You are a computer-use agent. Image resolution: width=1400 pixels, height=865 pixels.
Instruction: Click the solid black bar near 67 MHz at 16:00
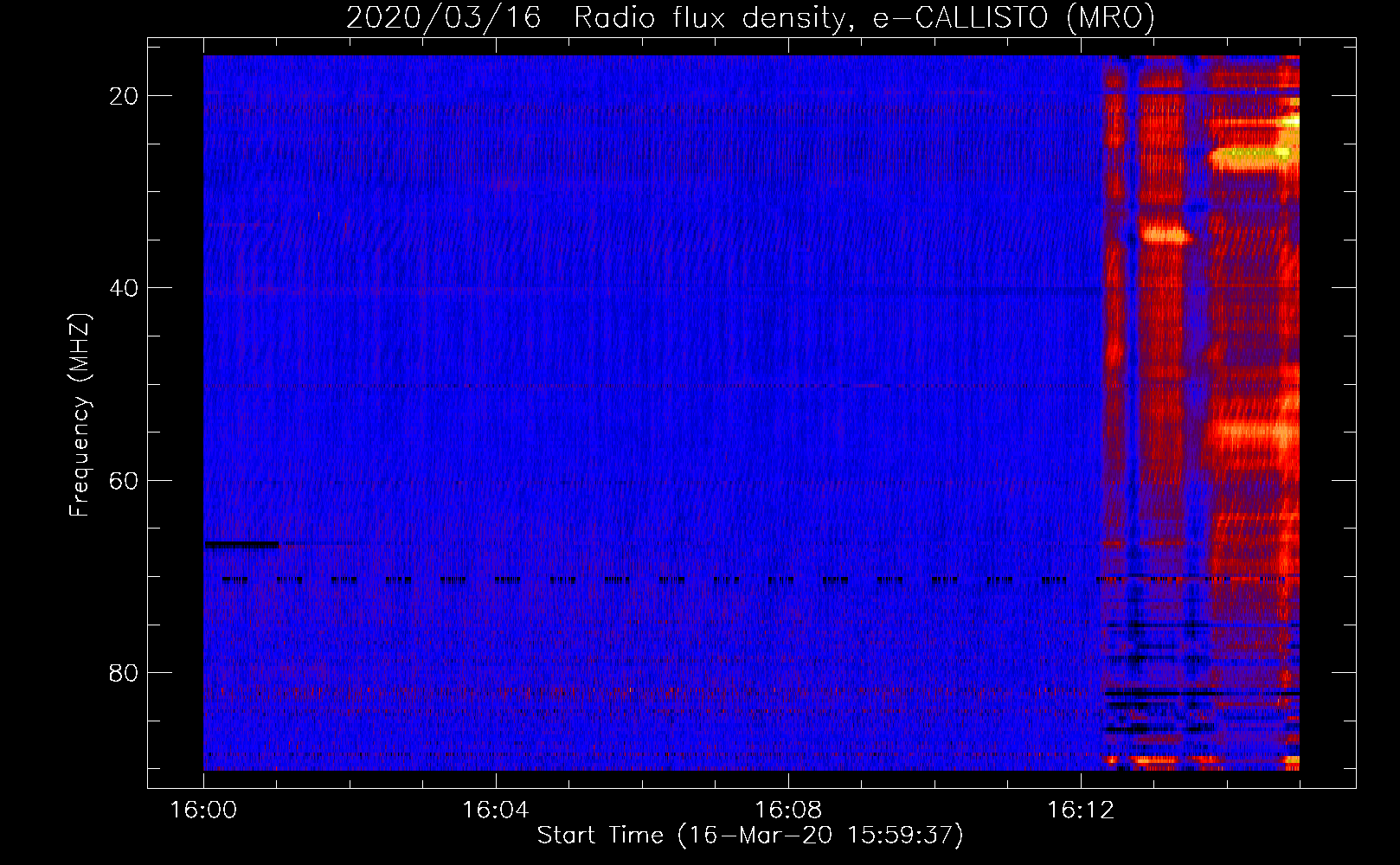coord(241,544)
